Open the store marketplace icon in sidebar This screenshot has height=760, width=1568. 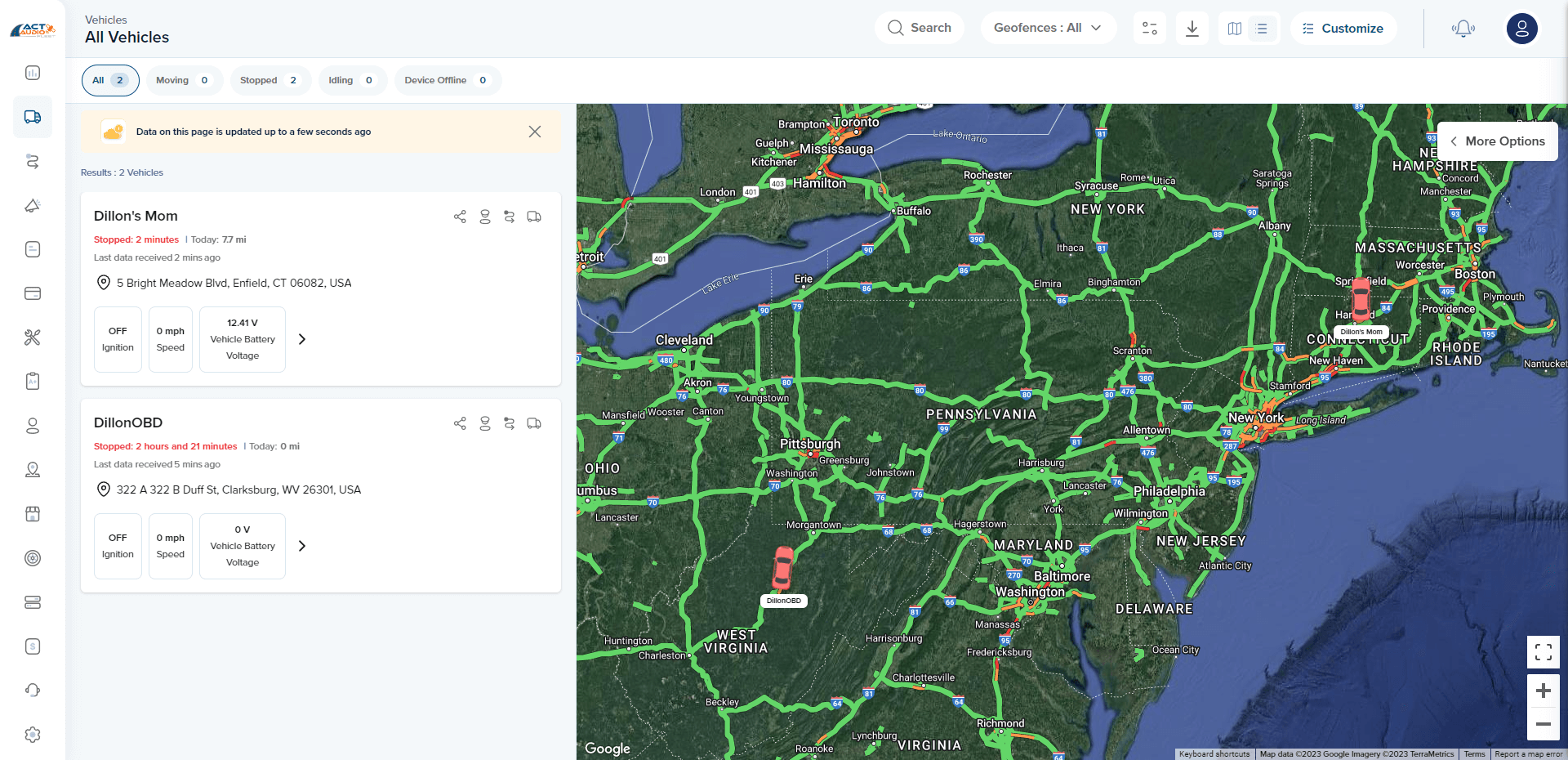(33, 514)
